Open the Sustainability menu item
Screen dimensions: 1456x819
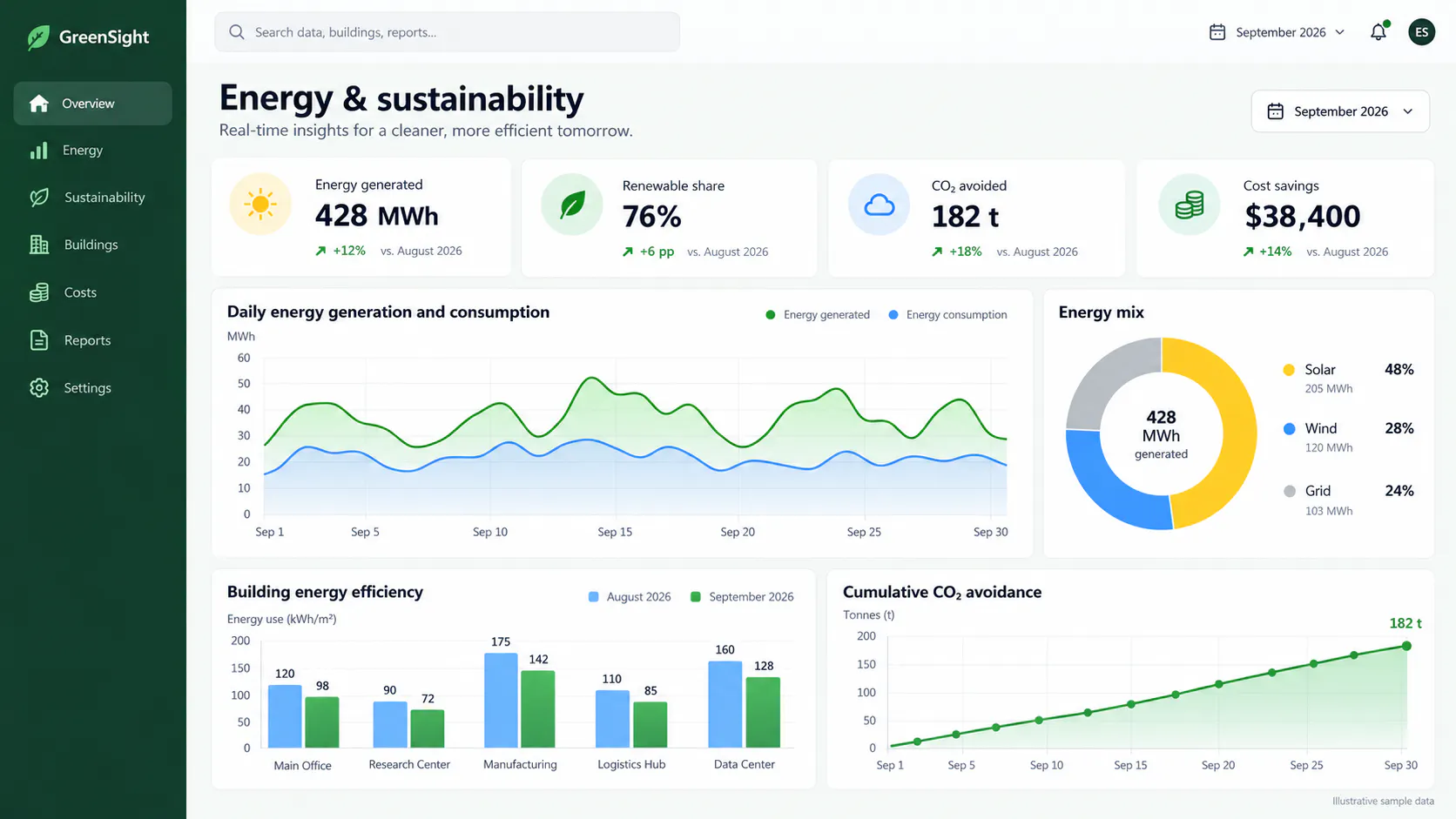pos(92,198)
